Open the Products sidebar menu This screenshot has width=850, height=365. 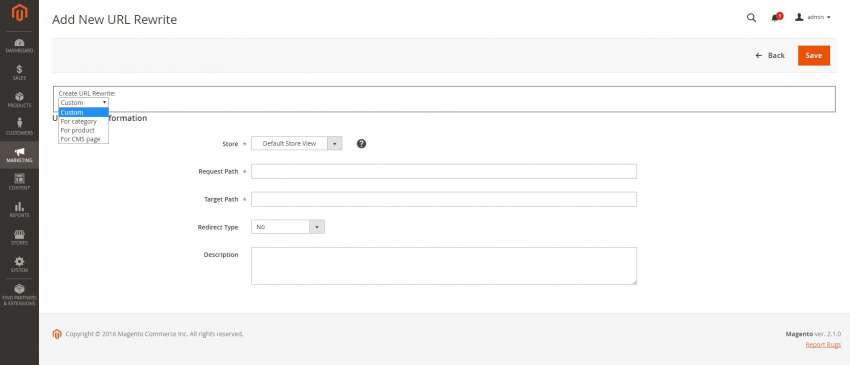[19, 100]
